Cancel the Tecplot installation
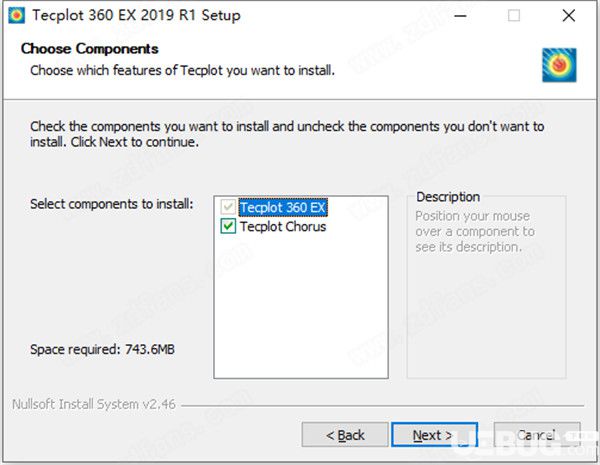Screen dimensions: 600x465 (x=537, y=435)
